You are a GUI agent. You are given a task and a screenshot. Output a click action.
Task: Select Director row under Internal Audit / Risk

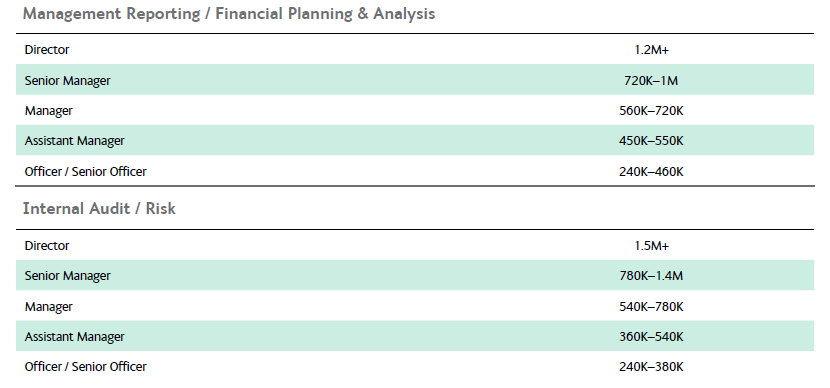(415, 246)
